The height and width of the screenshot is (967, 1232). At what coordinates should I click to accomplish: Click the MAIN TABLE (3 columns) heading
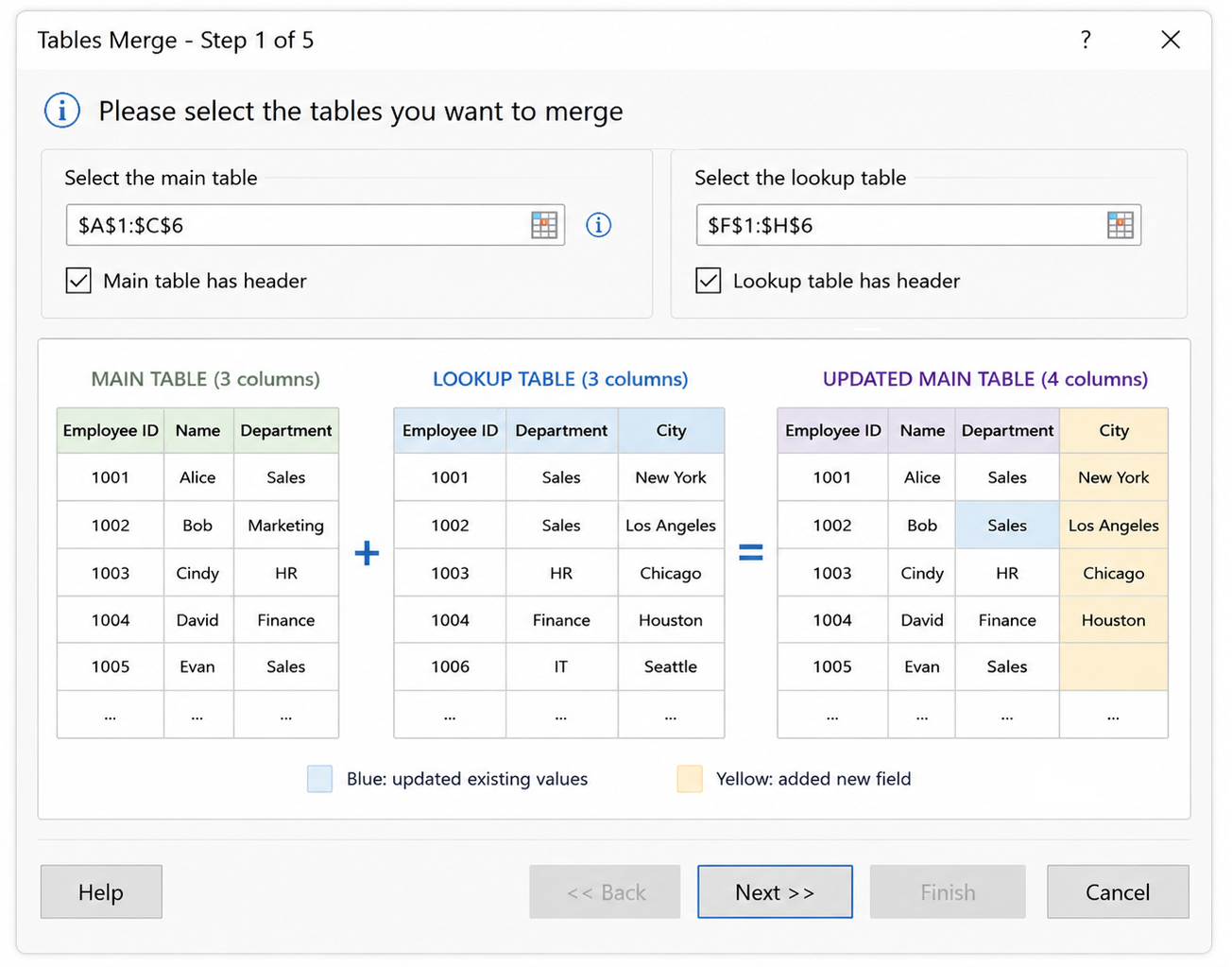click(x=206, y=379)
